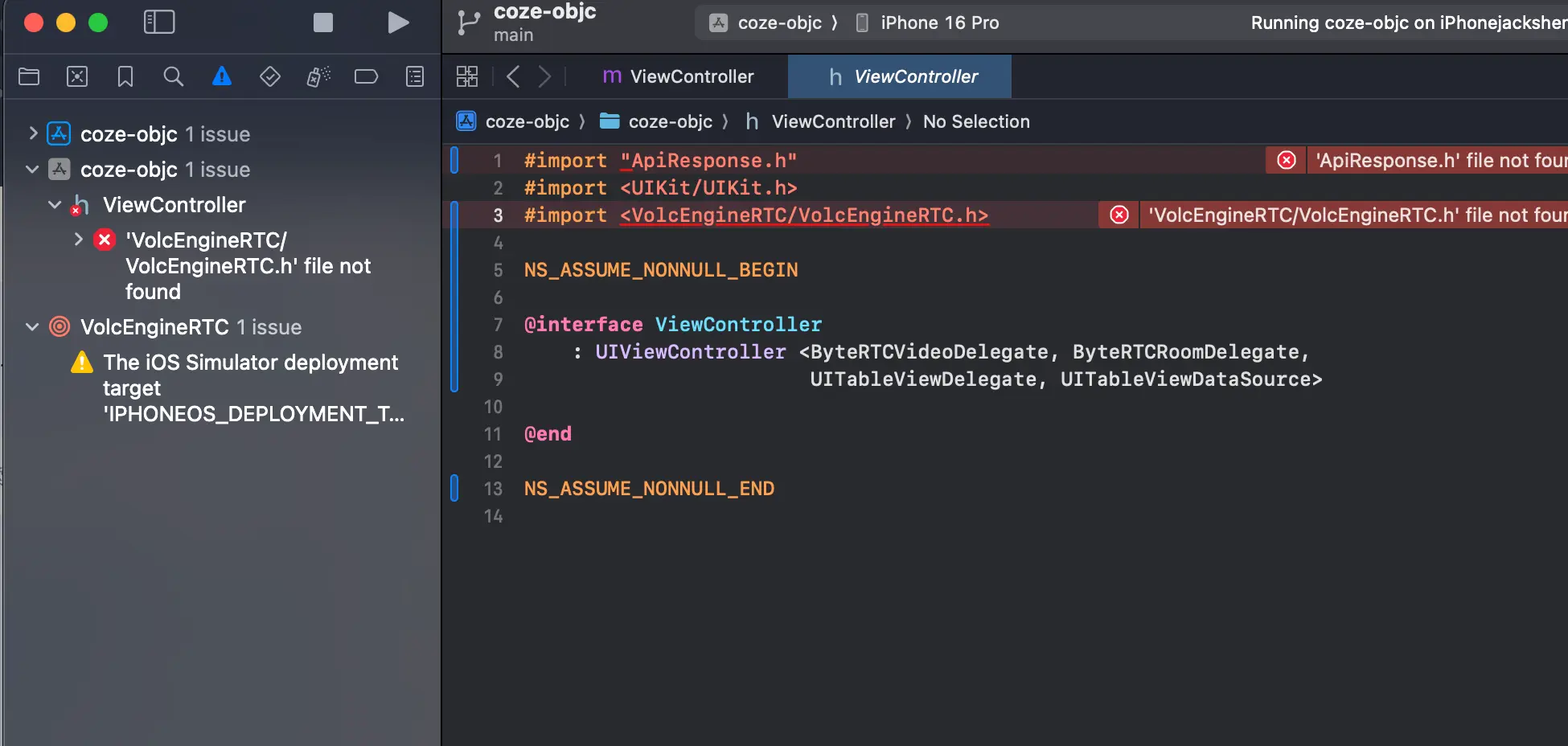This screenshot has height=746, width=1568.
Task: Select ViewController file in issue list
Action: click(174, 205)
